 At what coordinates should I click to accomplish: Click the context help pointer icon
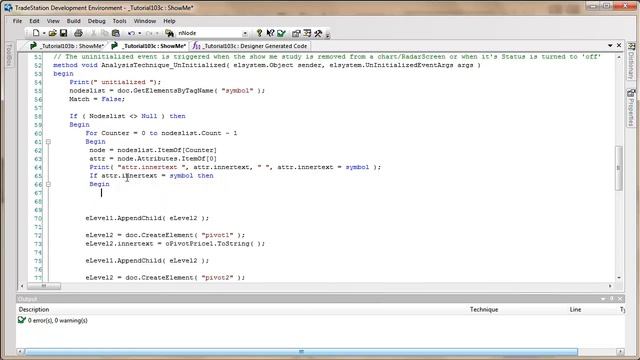click(x=270, y=33)
